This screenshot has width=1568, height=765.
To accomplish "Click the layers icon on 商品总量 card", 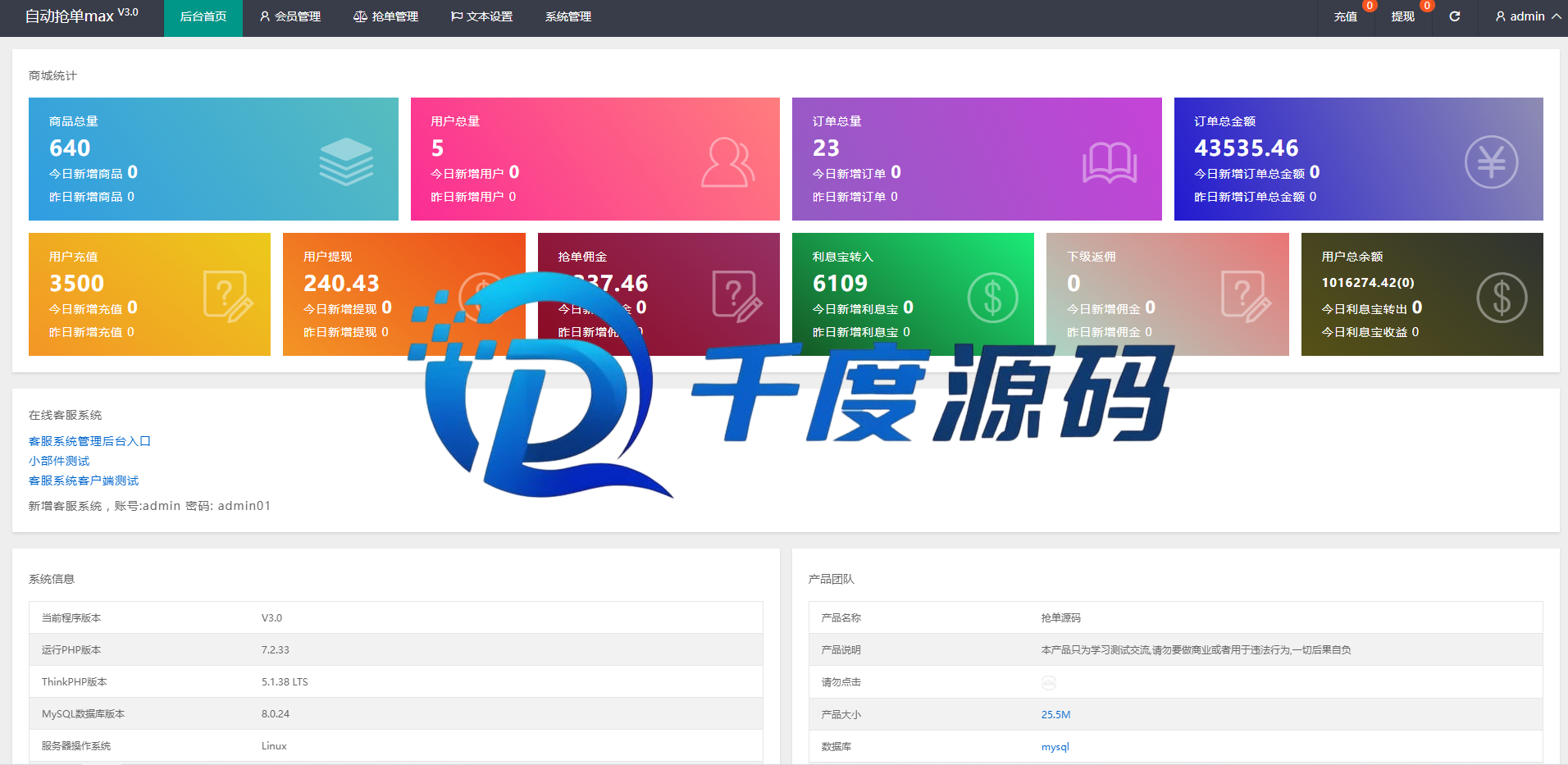I will (346, 162).
